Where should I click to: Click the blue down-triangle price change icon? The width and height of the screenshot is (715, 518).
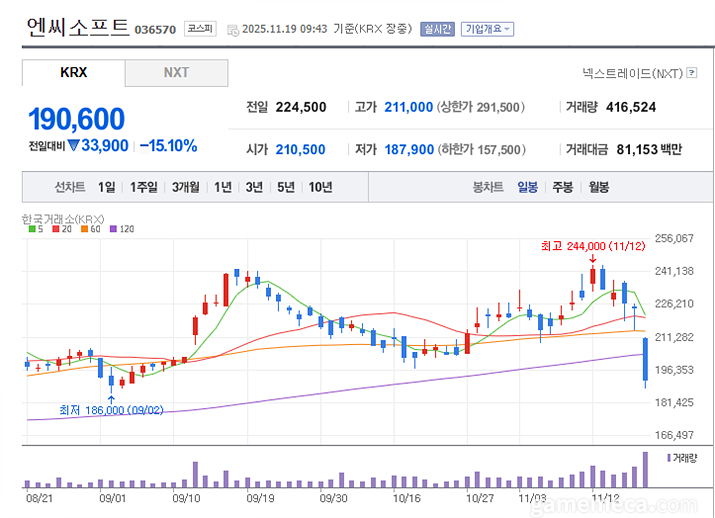pos(75,146)
